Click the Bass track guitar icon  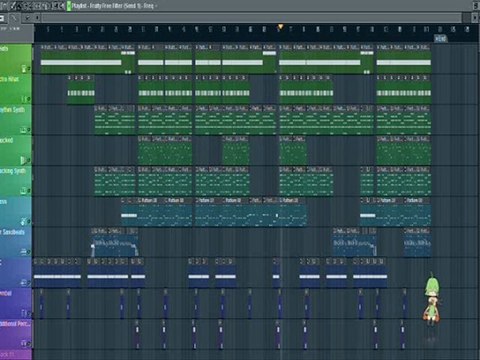pos(24,221)
